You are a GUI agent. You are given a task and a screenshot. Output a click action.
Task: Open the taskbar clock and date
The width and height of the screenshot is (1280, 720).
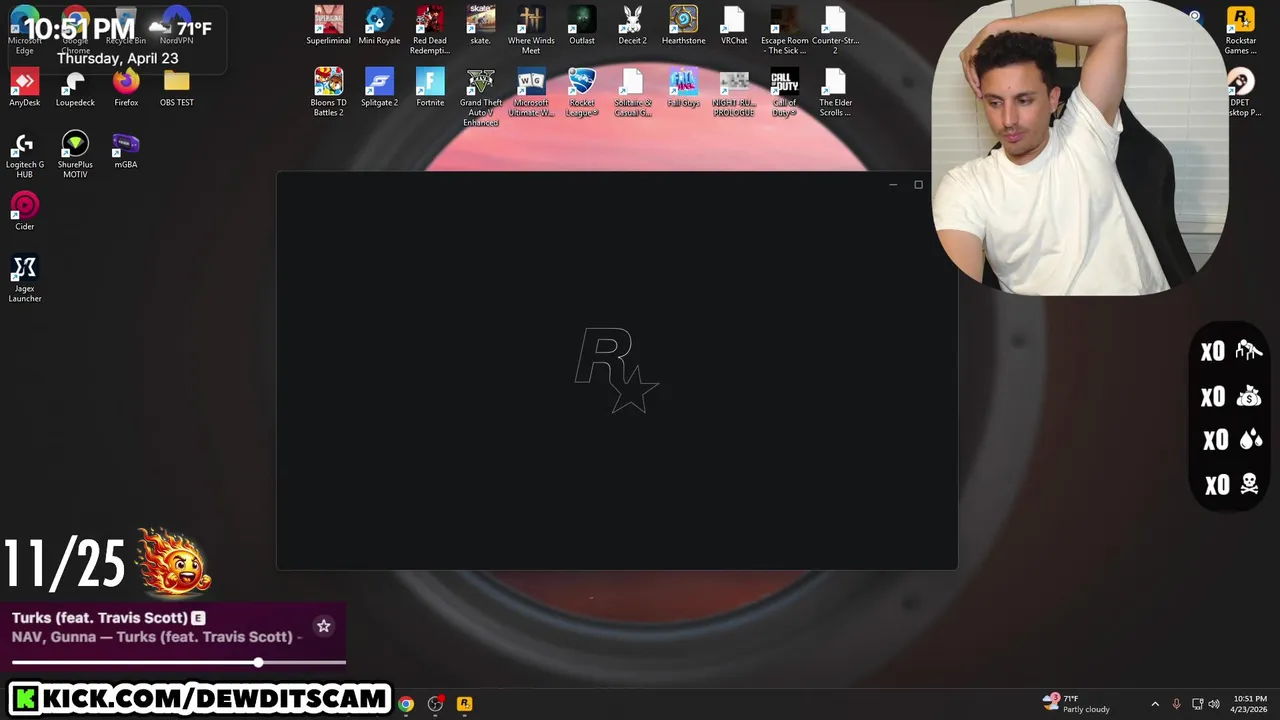click(x=1249, y=704)
